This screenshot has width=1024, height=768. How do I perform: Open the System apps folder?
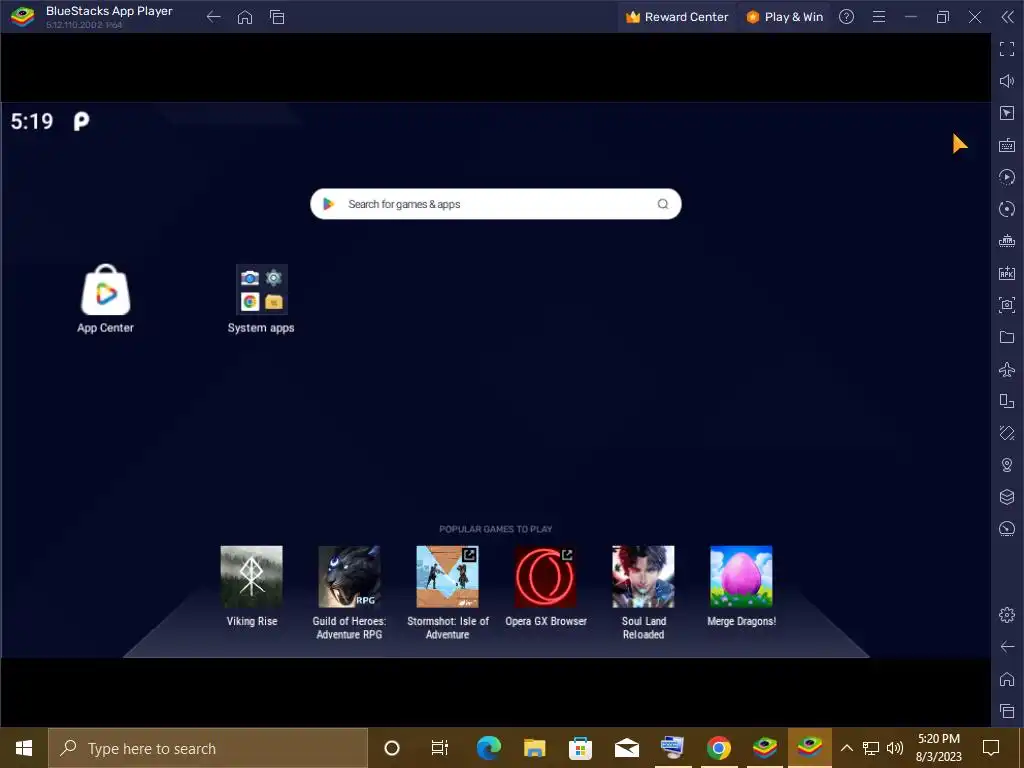pyautogui.click(x=261, y=290)
